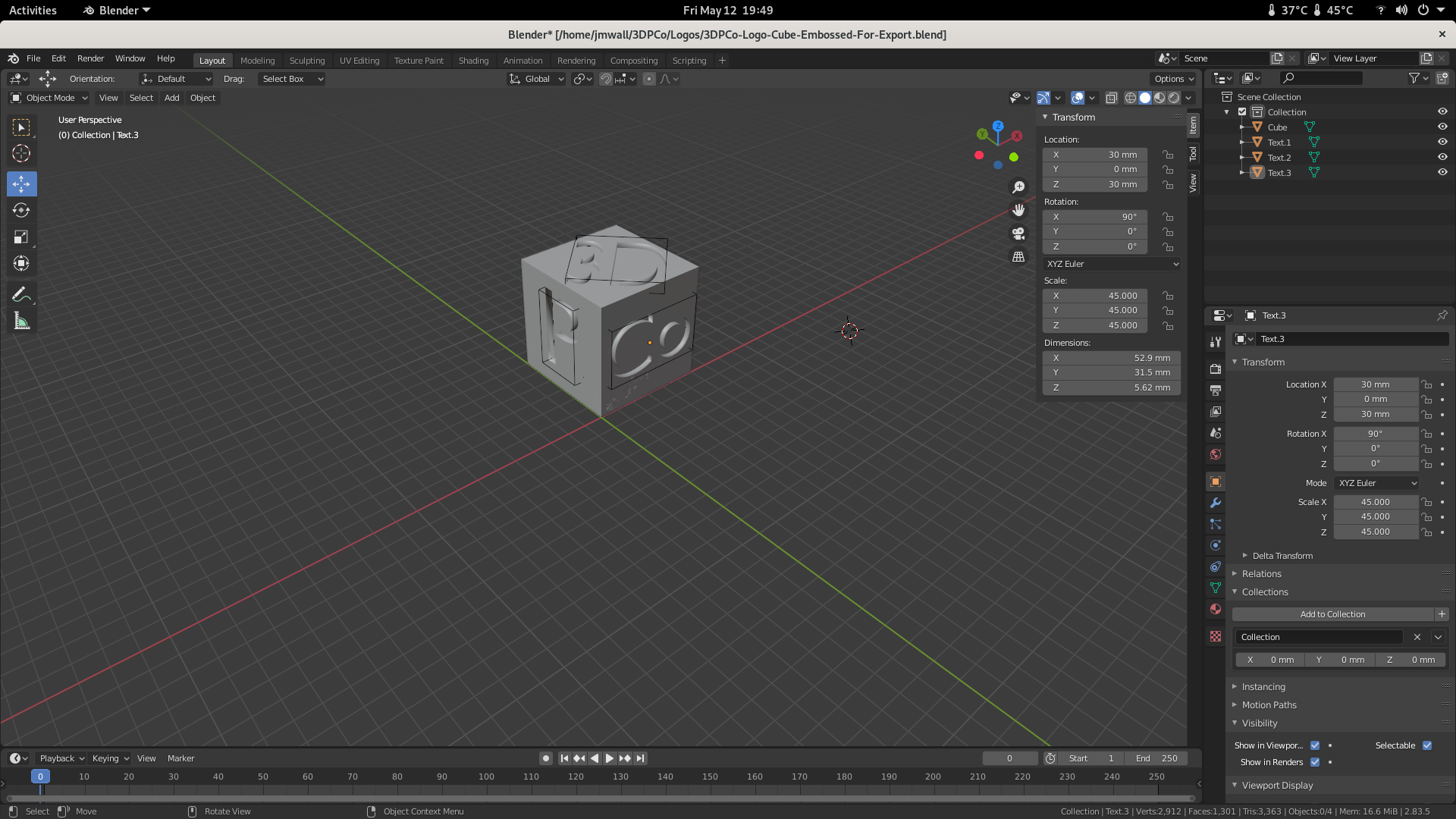Open the rotation Mode XYZ Euler dropdown in Properties
Image resolution: width=1456 pixels, height=819 pixels.
click(x=1376, y=483)
